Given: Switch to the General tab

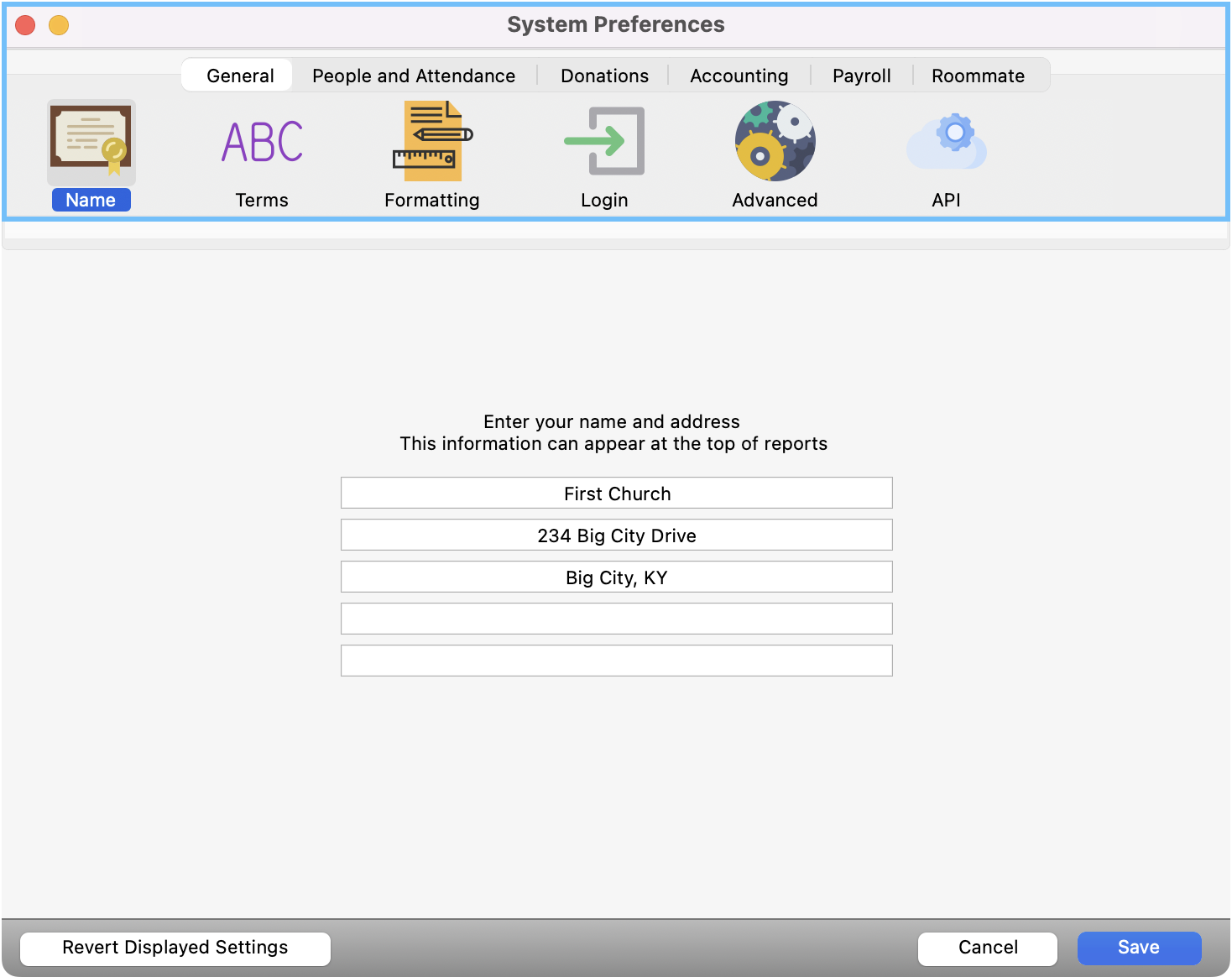Looking at the screenshot, I should (240, 76).
